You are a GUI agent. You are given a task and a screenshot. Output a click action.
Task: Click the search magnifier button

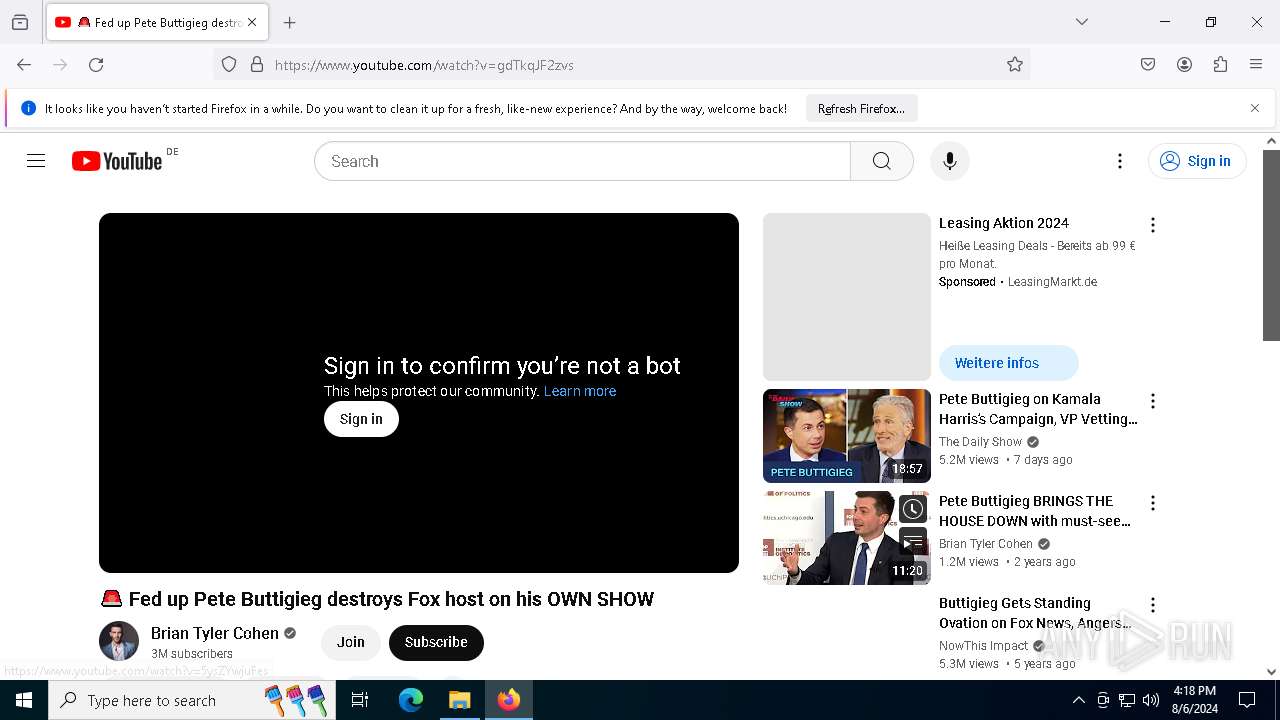881,161
